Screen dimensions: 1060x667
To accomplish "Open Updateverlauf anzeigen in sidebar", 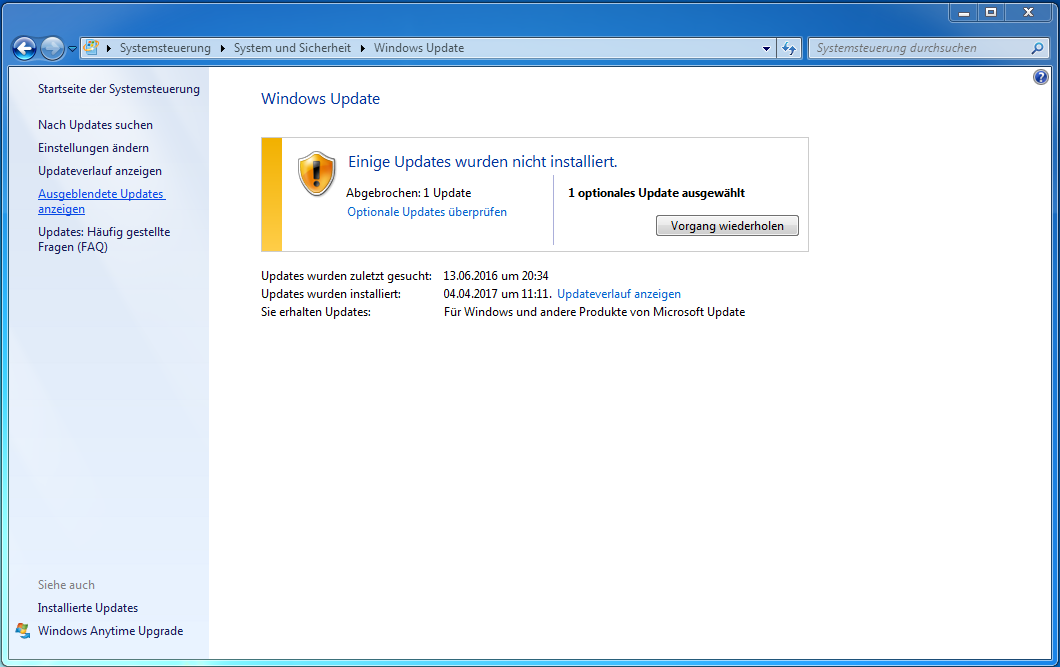I will coord(100,171).
